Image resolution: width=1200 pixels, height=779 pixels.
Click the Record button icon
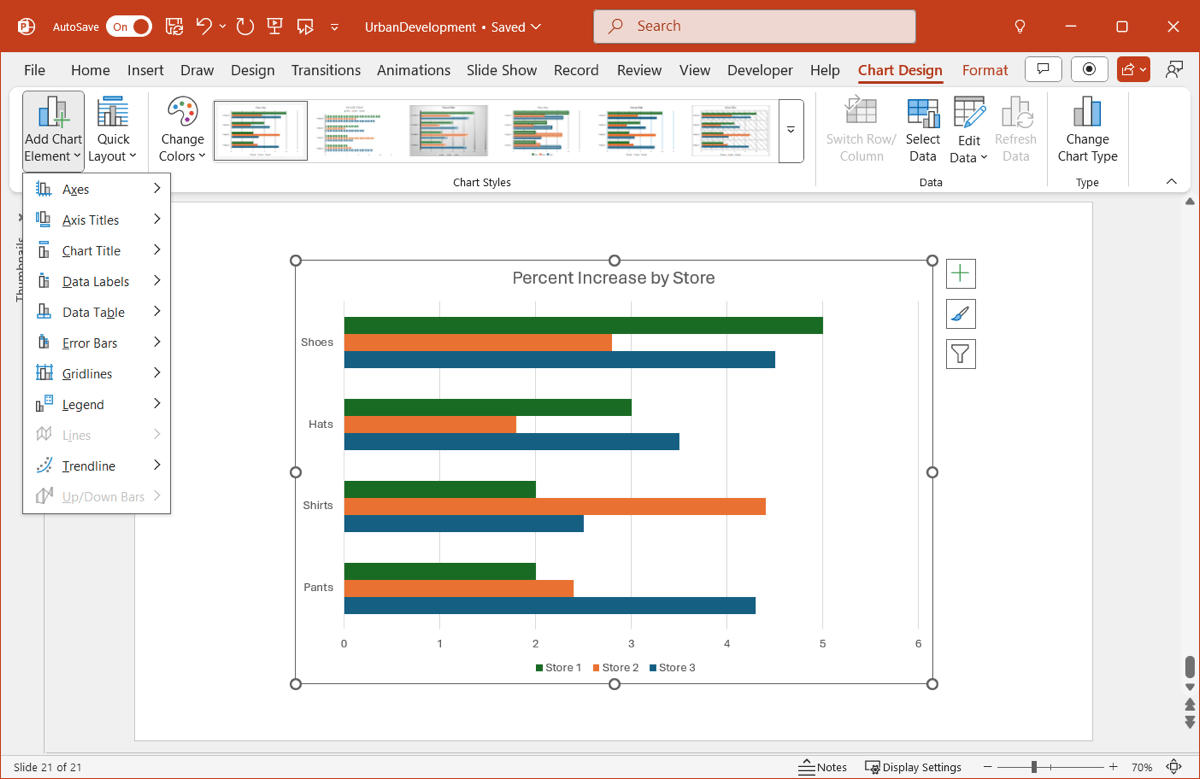pyautogui.click(x=1089, y=69)
